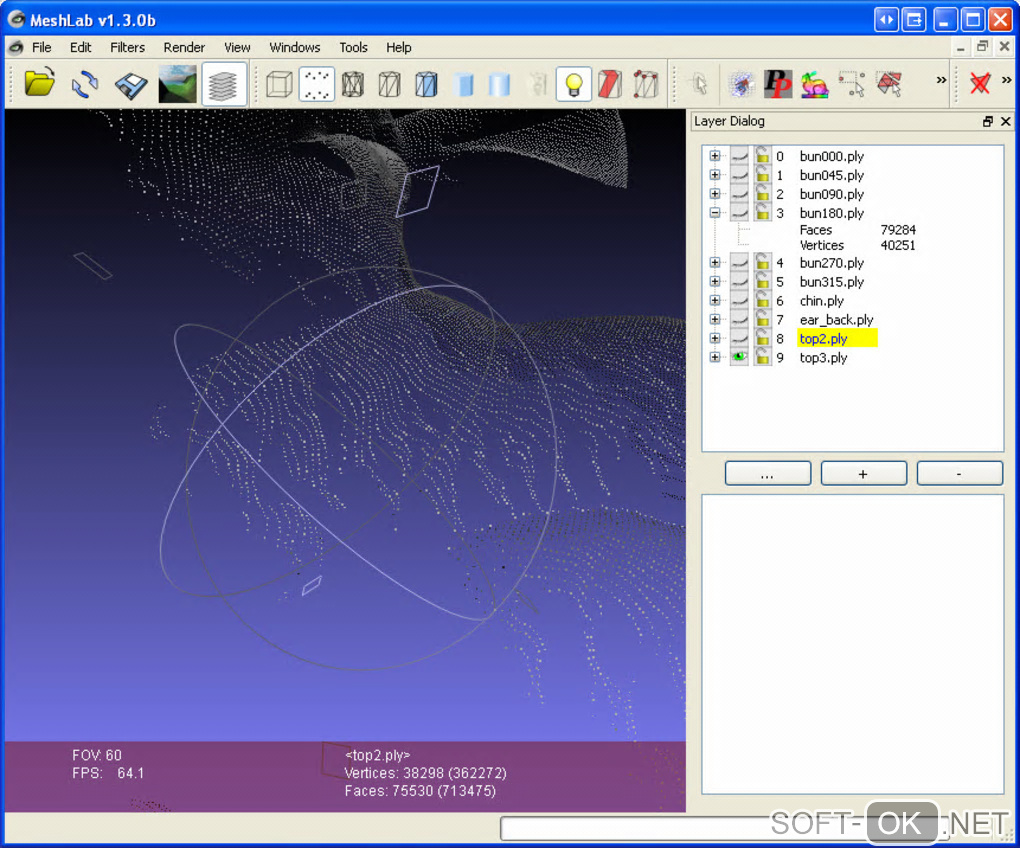Image resolution: width=1020 pixels, height=848 pixels.
Task: Toggle the lock icon for chin.ply
Action: 762,301
